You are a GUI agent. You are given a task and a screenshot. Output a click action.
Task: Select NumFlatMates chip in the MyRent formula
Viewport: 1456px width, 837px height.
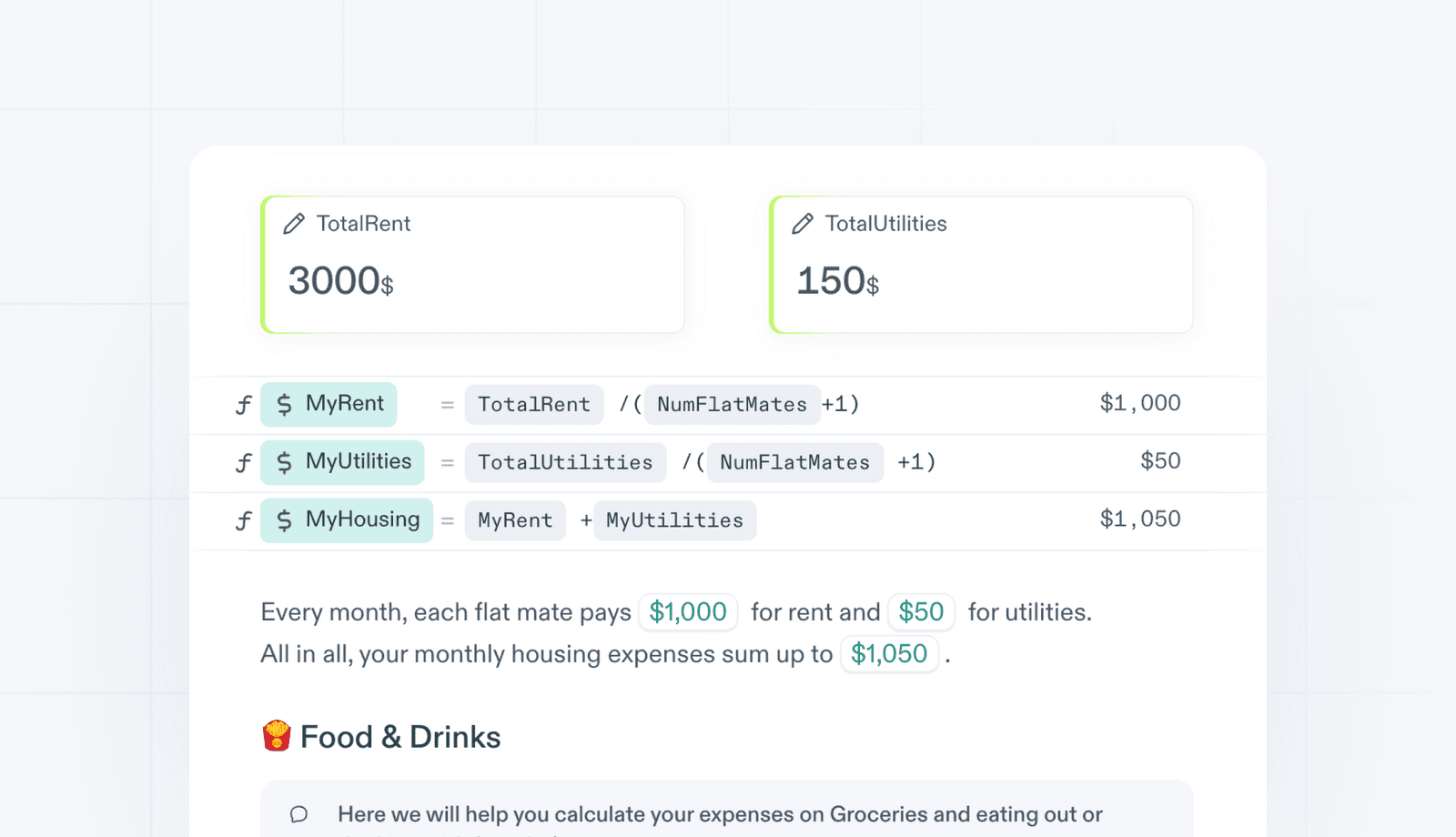point(732,405)
